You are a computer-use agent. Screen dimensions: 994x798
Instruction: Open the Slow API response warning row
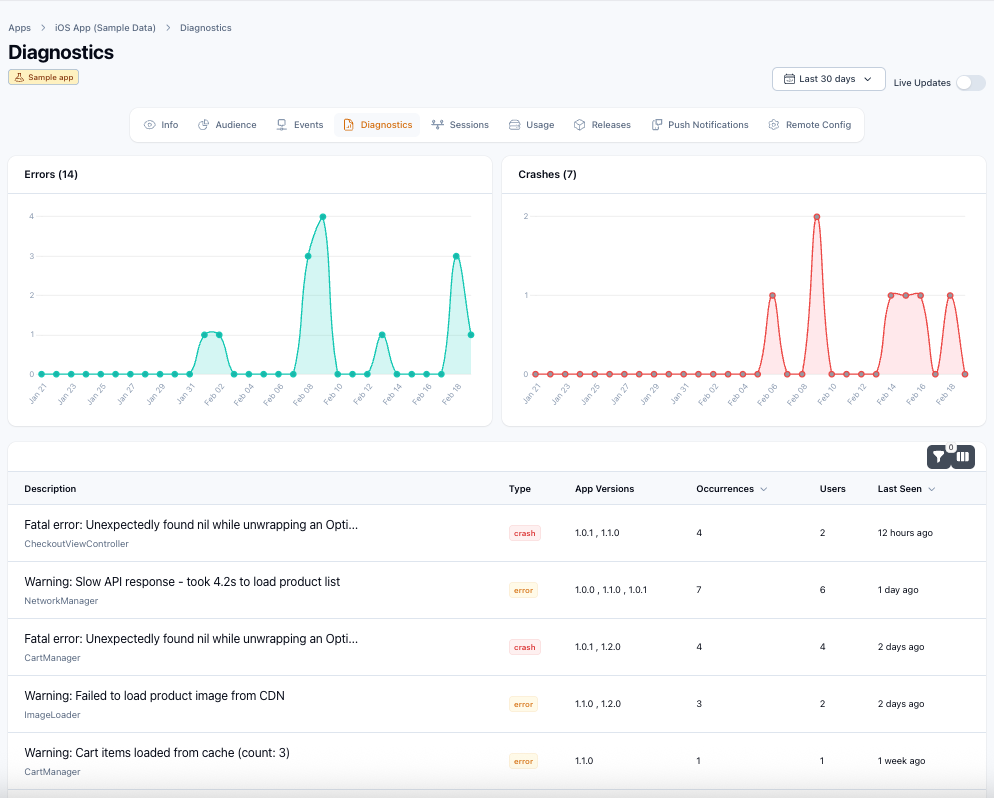[x=182, y=582]
